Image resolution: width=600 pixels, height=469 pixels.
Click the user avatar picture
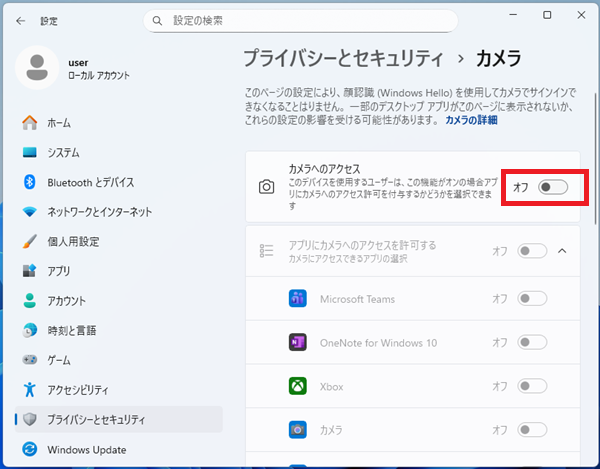pos(37,67)
